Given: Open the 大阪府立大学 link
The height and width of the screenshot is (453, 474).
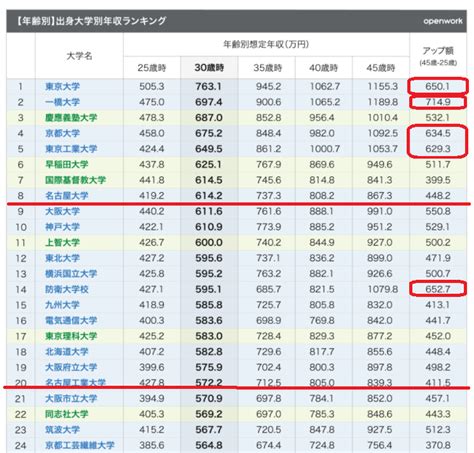Looking at the screenshot, I should (71, 367).
